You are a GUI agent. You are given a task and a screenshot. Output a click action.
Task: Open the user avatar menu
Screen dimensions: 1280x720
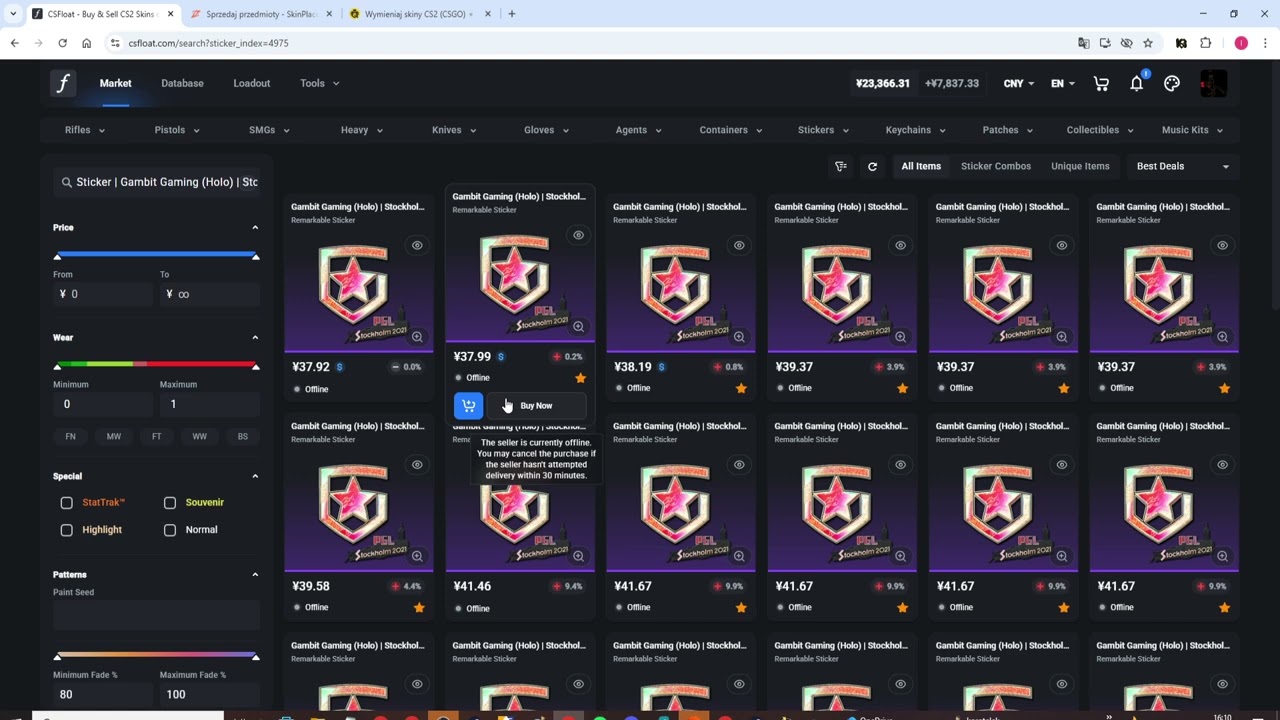[x=1213, y=83]
